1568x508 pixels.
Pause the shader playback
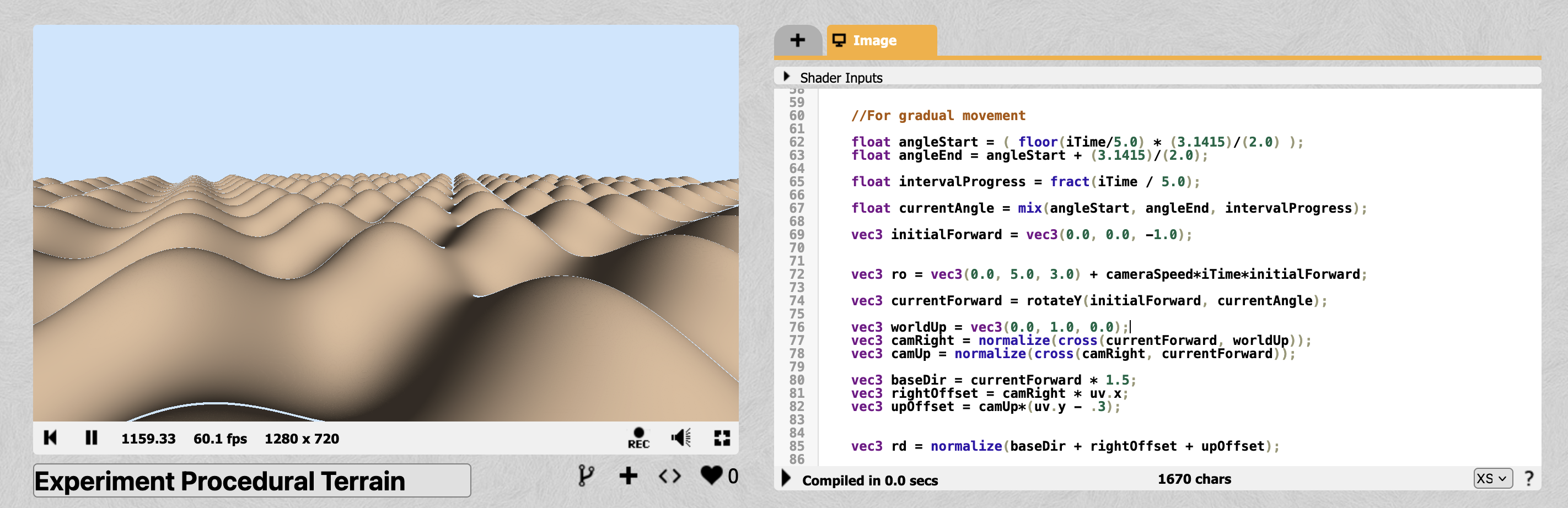(92, 437)
